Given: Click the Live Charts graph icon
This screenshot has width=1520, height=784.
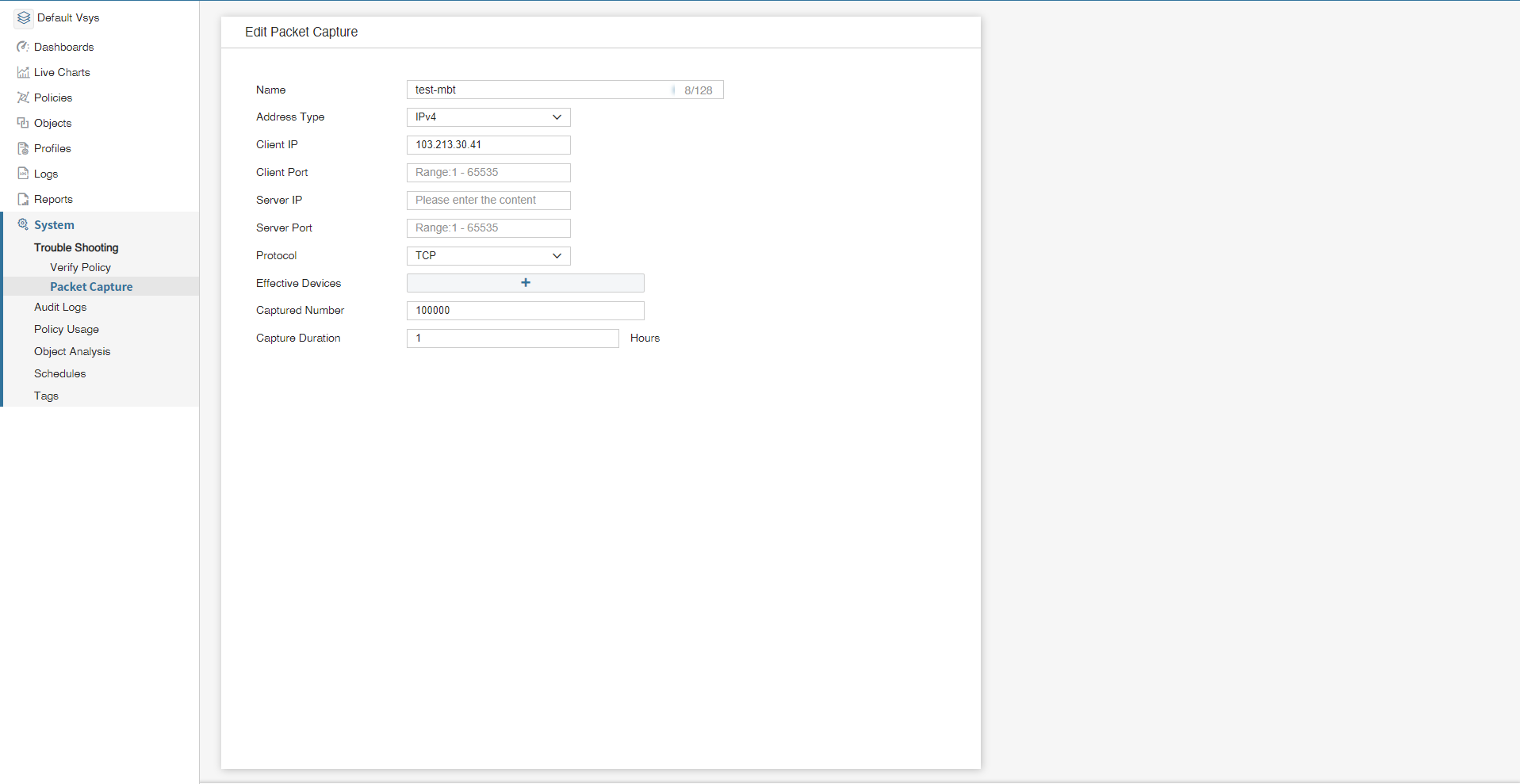Looking at the screenshot, I should tap(23, 72).
